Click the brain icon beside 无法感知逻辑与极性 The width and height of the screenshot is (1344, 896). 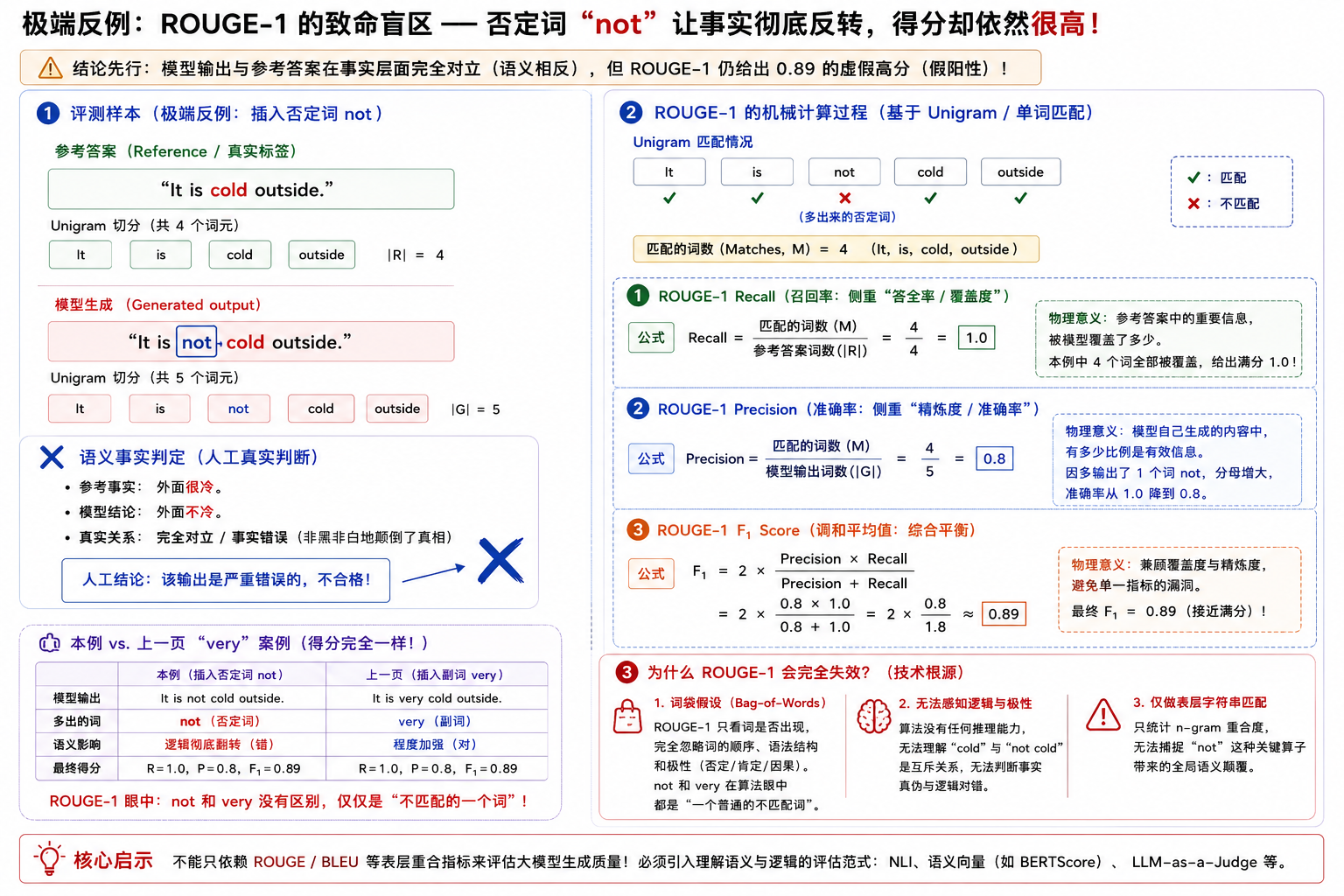[x=873, y=717]
